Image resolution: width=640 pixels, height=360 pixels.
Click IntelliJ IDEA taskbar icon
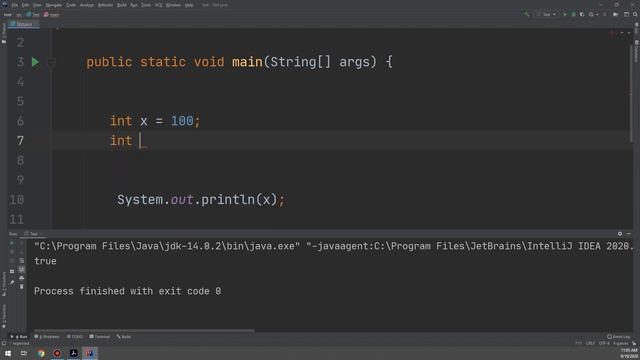pyautogui.click(x=89, y=353)
